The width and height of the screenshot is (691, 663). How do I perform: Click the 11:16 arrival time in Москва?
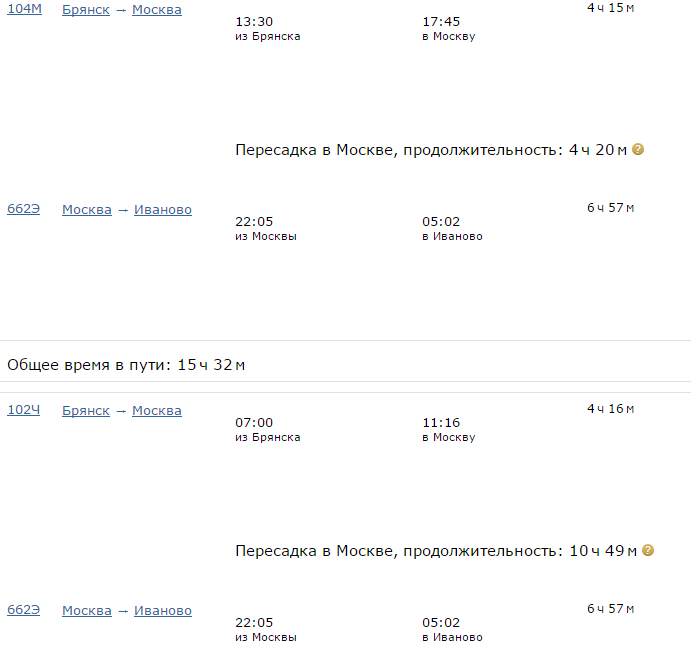pyautogui.click(x=441, y=422)
